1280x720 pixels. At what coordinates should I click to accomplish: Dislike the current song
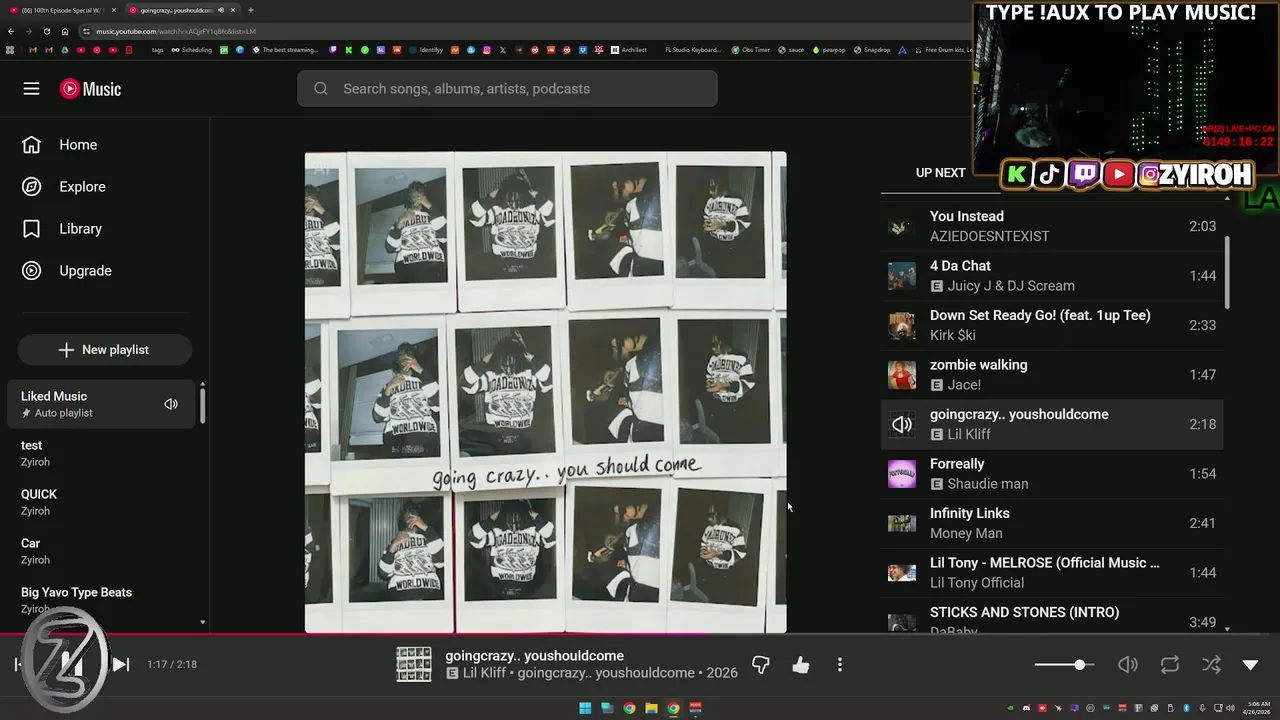pos(761,665)
